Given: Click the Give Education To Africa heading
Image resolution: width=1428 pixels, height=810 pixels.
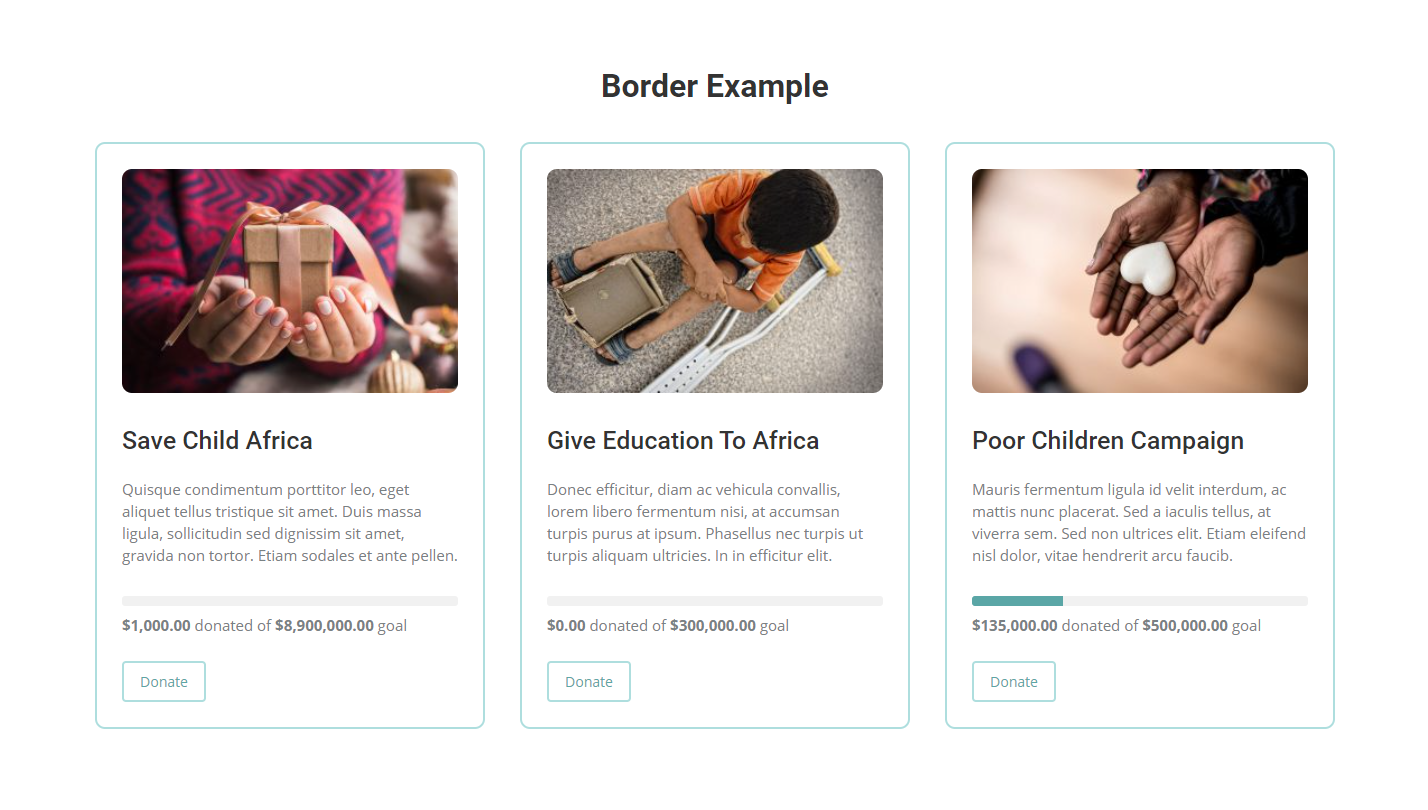Looking at the screenshot, I should (683, 441).
